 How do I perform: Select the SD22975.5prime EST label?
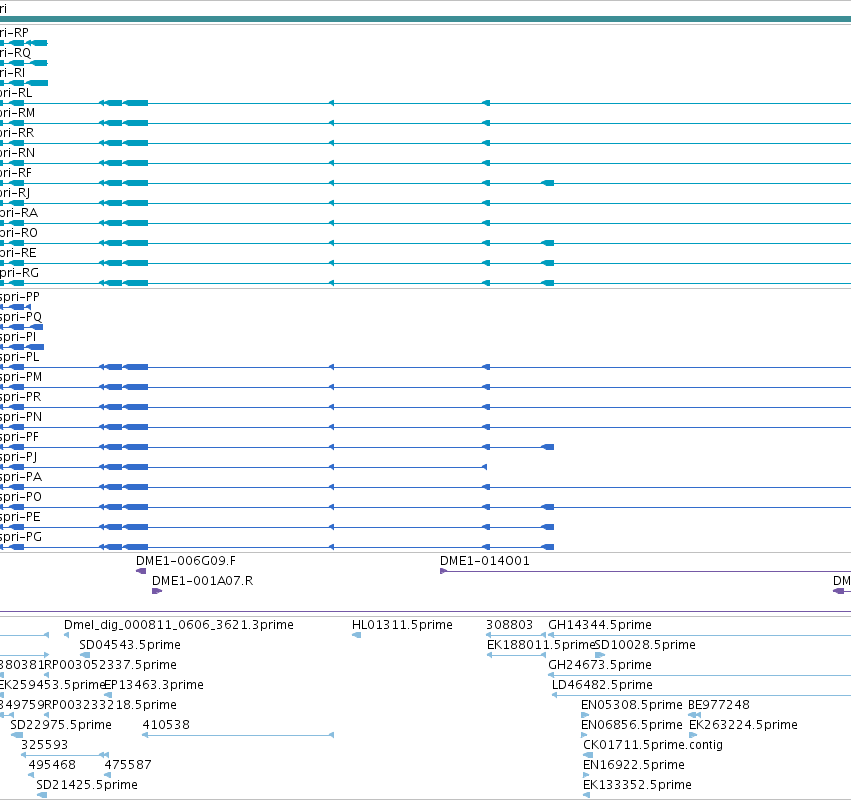click(61, 725)
